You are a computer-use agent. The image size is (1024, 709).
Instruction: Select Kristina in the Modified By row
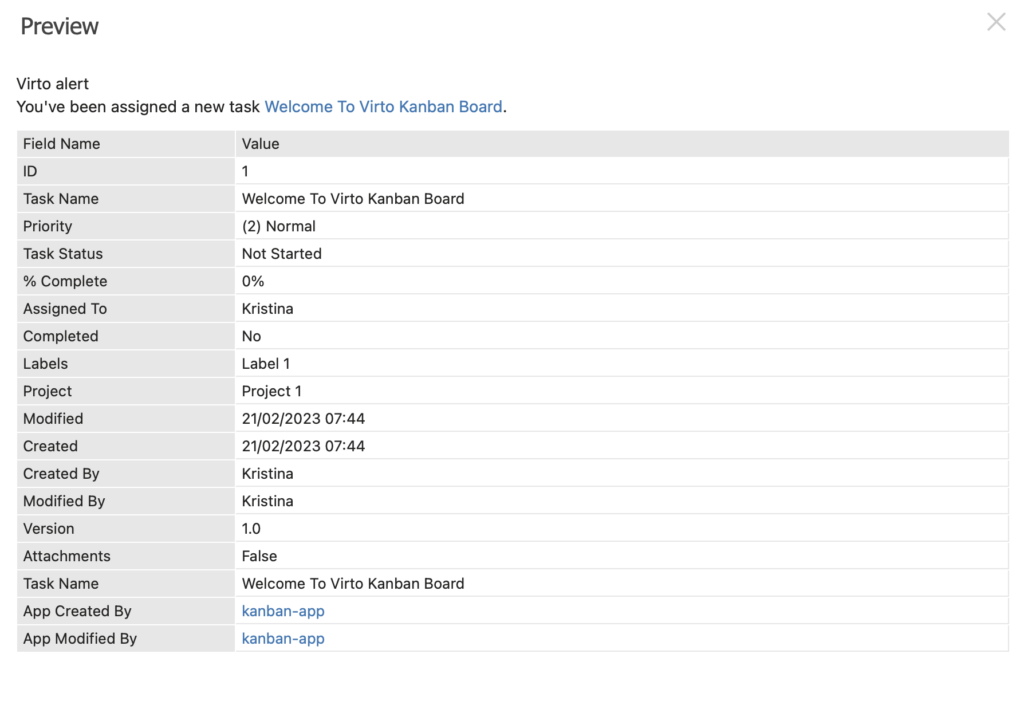[x=267, y=501]
